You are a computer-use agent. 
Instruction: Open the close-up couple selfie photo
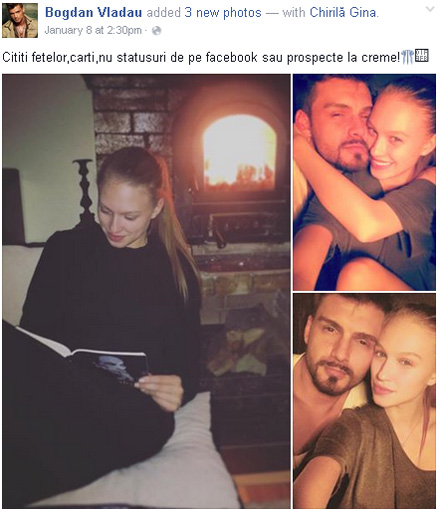click(364, 401)
